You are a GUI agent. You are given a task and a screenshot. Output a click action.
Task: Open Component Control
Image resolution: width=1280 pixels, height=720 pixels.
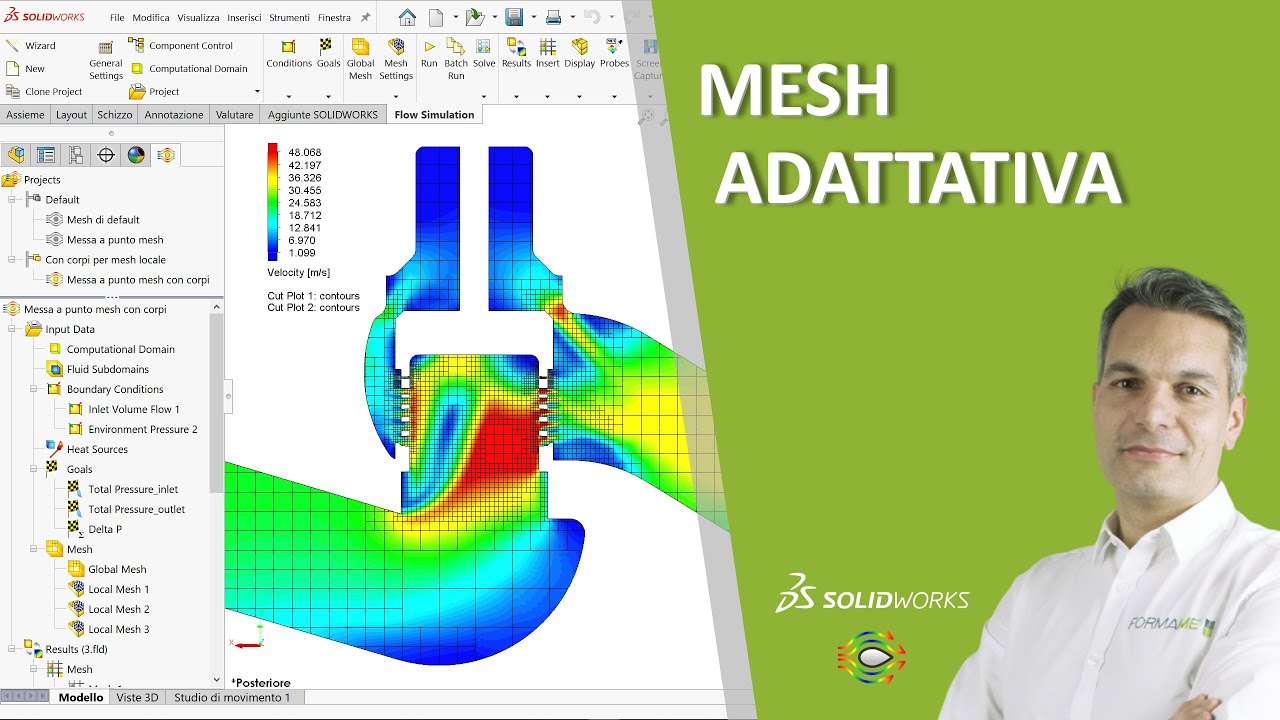(180, 45)
